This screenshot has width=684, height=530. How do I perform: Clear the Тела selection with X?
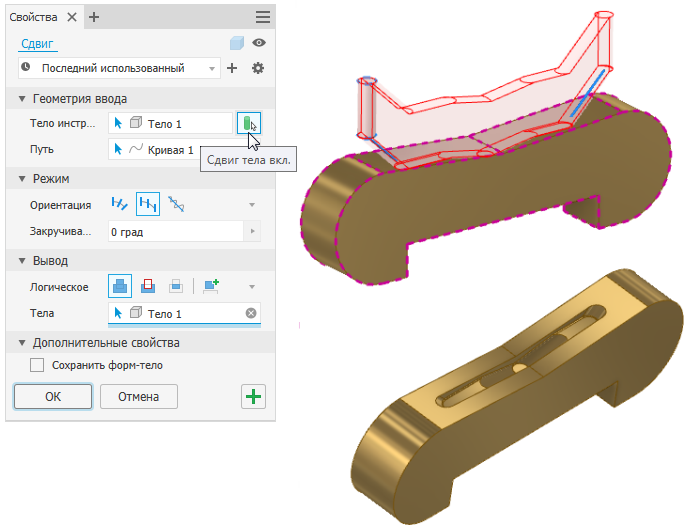[x=251, y=313]
